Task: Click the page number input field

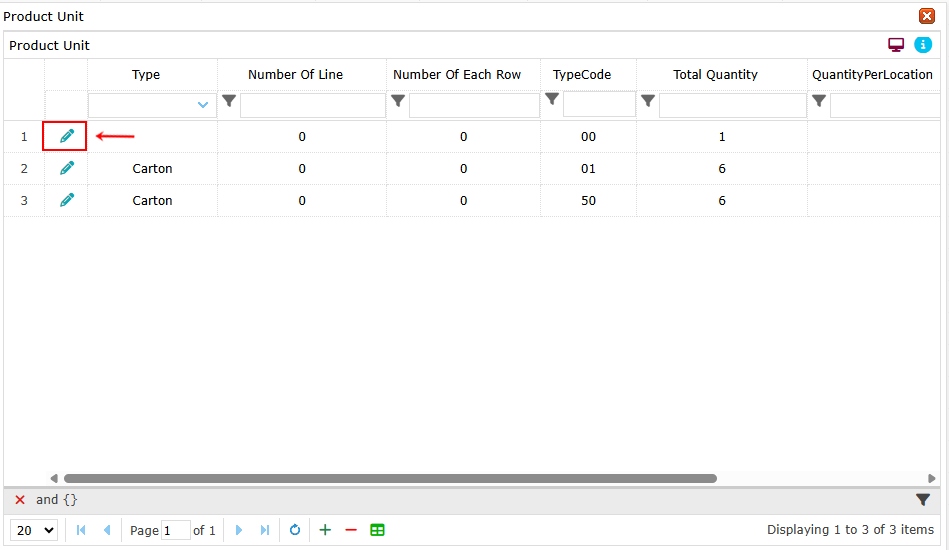Action: click(x=175, y=530)
